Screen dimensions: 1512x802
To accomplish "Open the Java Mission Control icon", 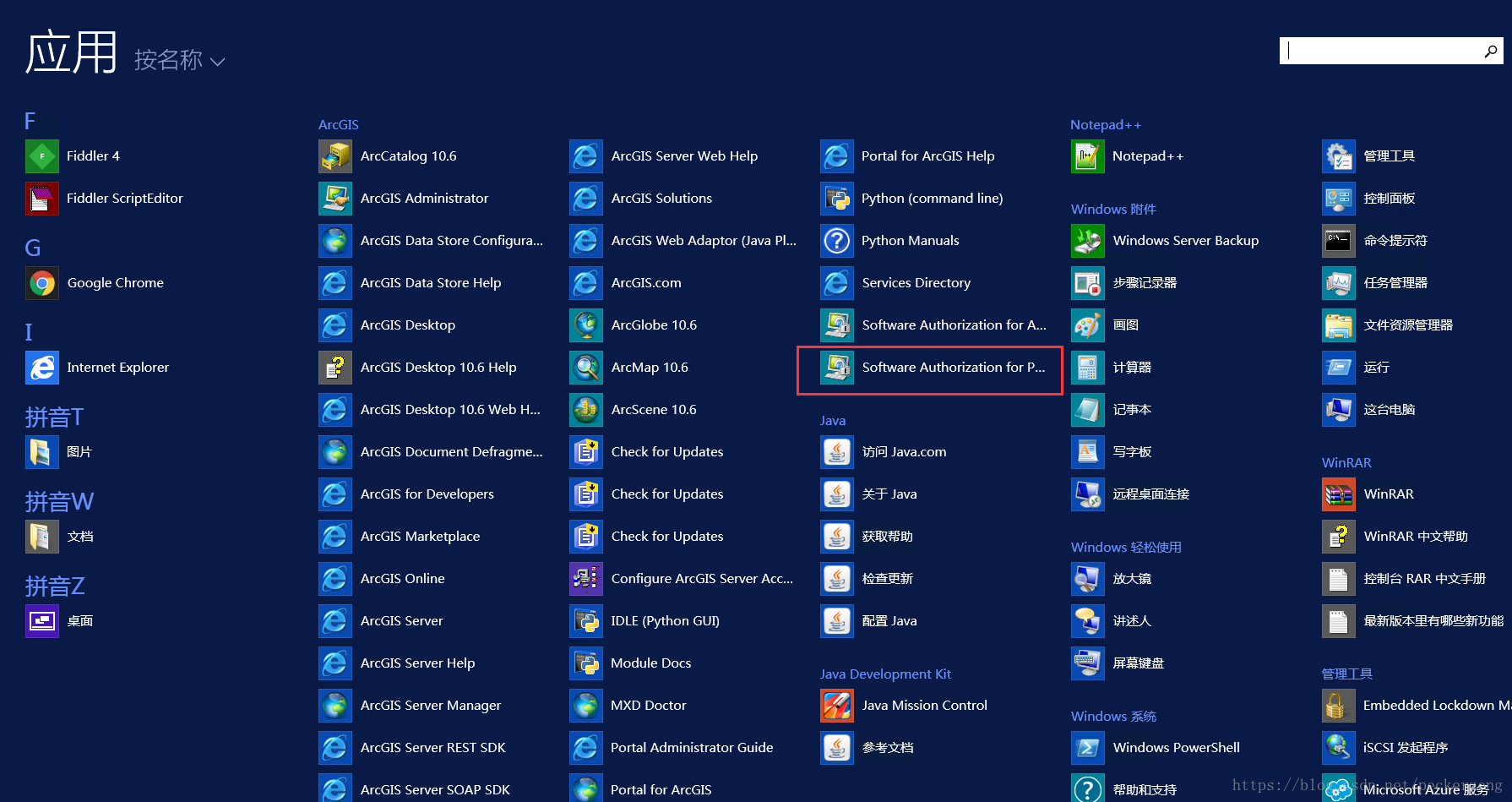I will [837, 706].
